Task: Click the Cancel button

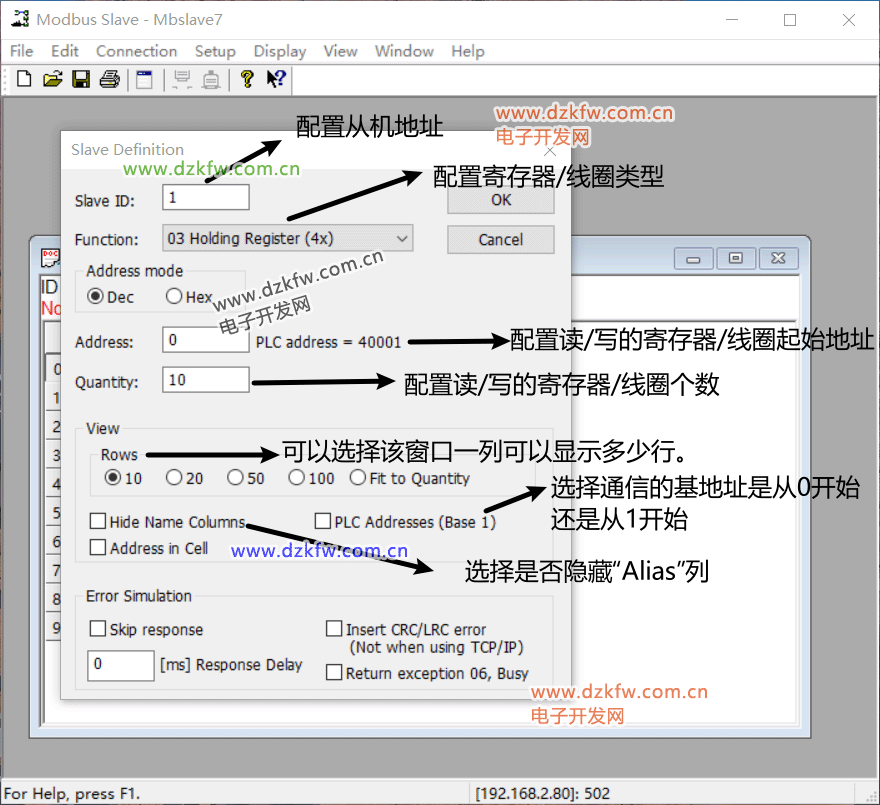Action: coord(500,239)
